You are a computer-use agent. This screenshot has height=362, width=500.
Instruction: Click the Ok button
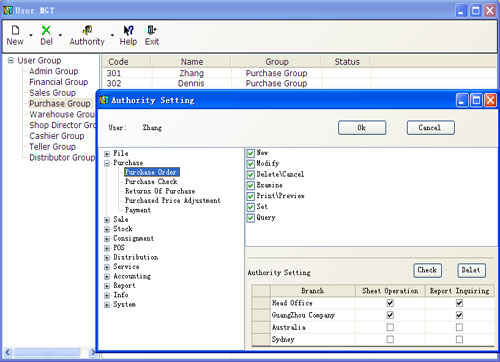tap(362, 128)
